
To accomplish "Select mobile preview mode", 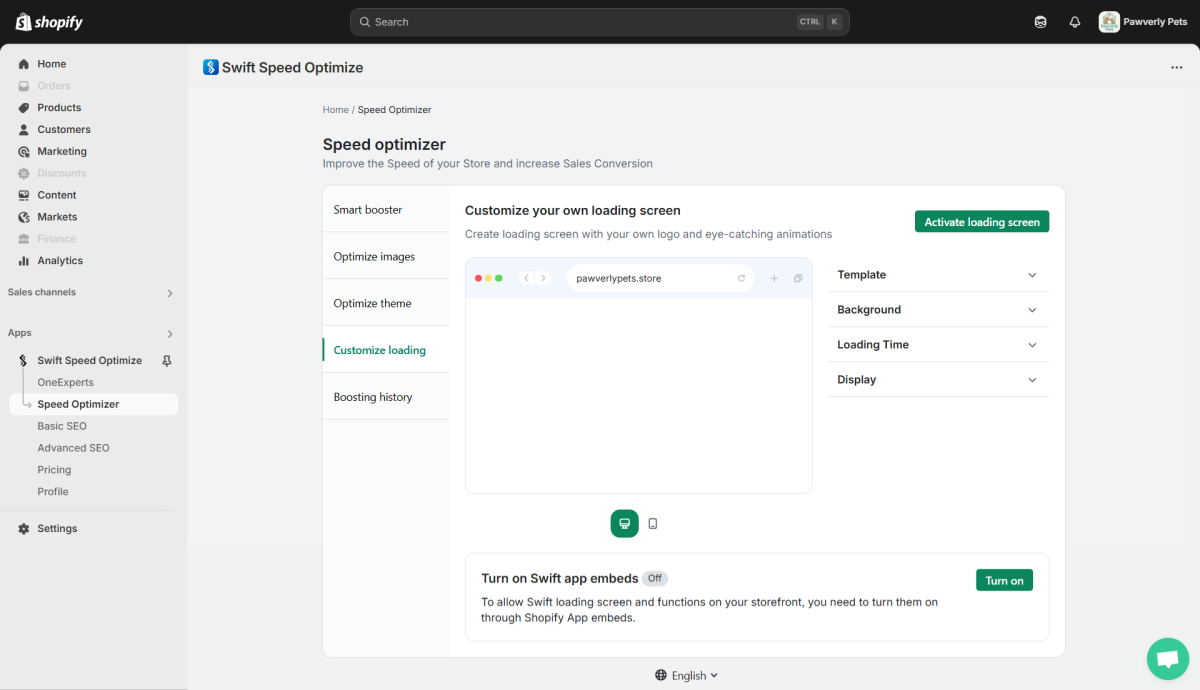I will point(653,523).
